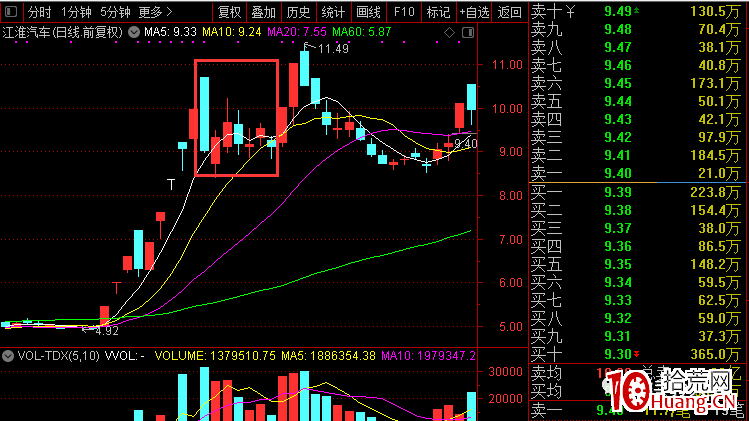The height and width of the screenshot is (421, 749).
Task: Click the volume MA5: 1886354.38 label
Action: (328, 356)
